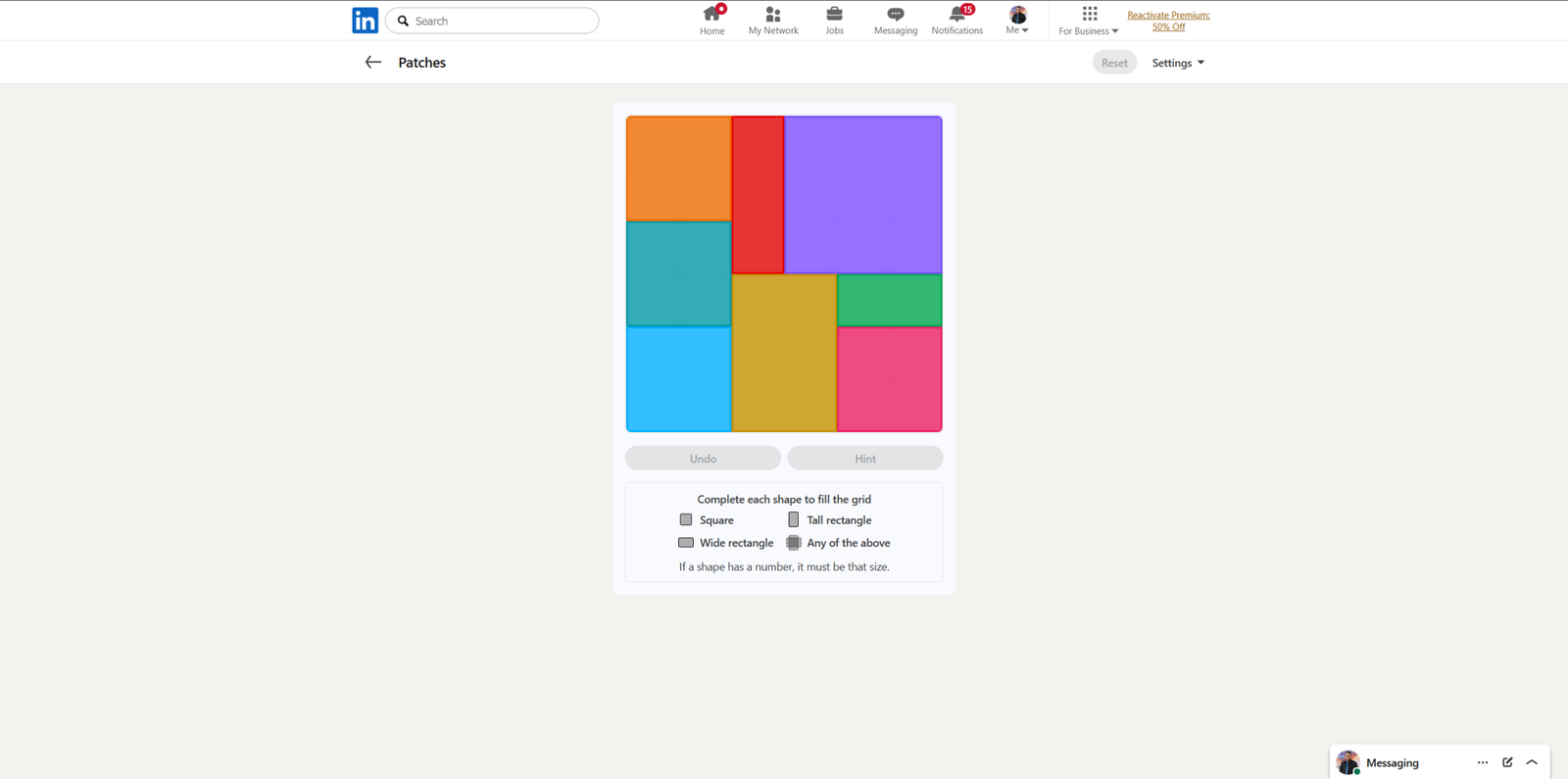Expand the Me profile dropdown
This screenshot has width=1568, height=779.
1017,20
